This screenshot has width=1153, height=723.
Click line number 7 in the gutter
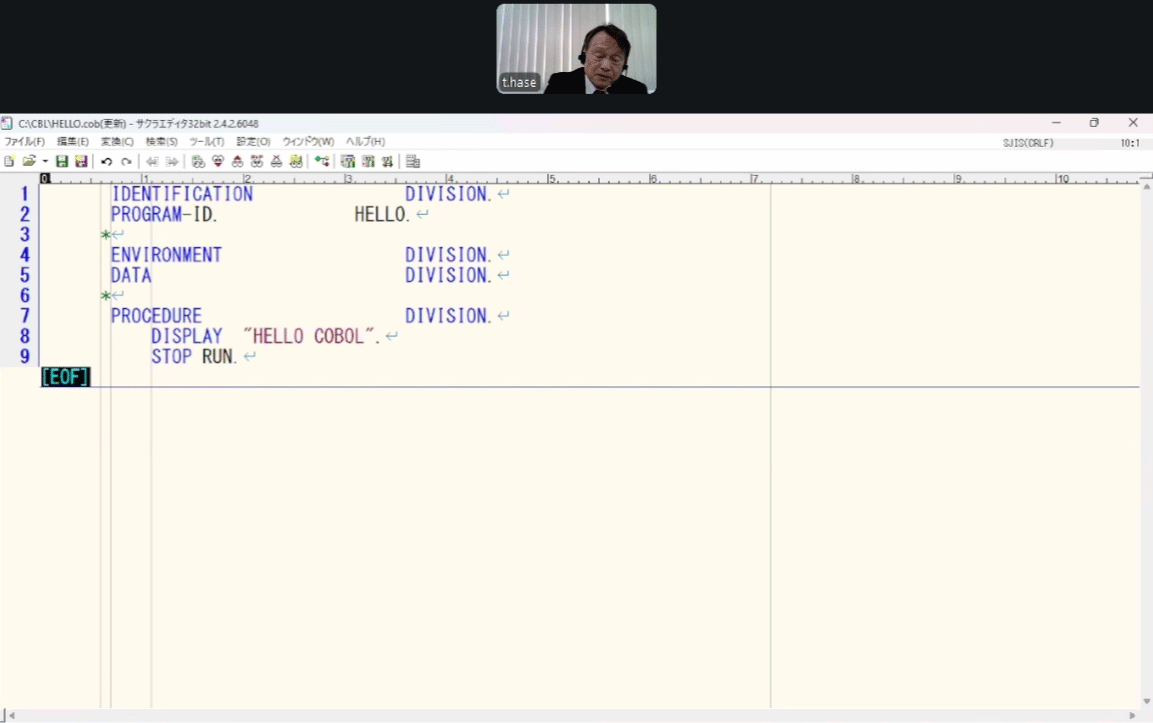tap(25, 316)
